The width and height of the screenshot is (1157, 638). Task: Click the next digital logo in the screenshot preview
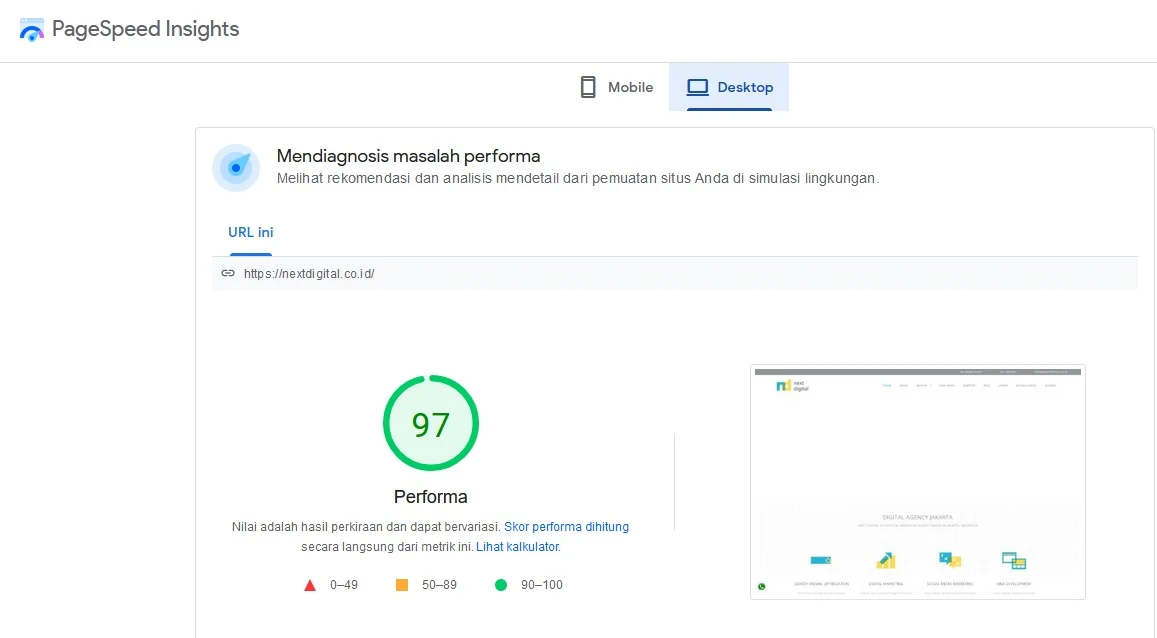(792, 385)
